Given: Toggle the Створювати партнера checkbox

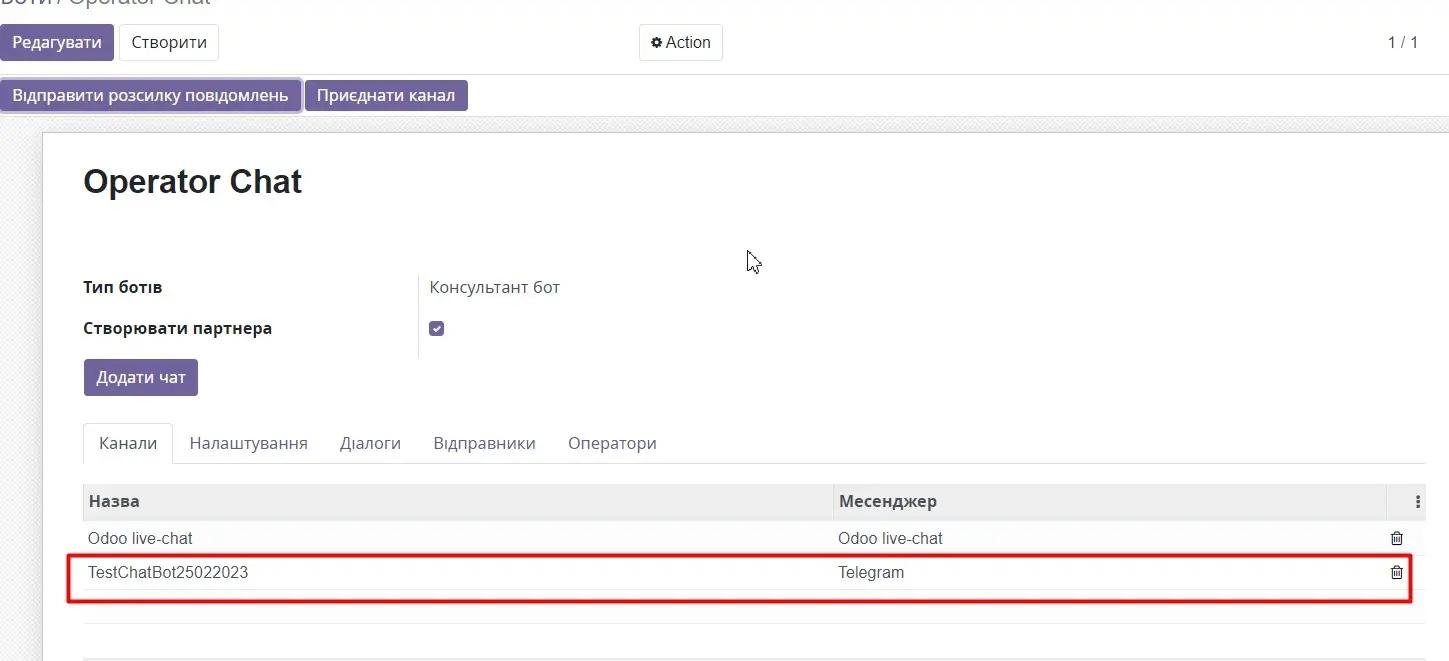Looking at the screenshot, I should (x=436, y=329).
